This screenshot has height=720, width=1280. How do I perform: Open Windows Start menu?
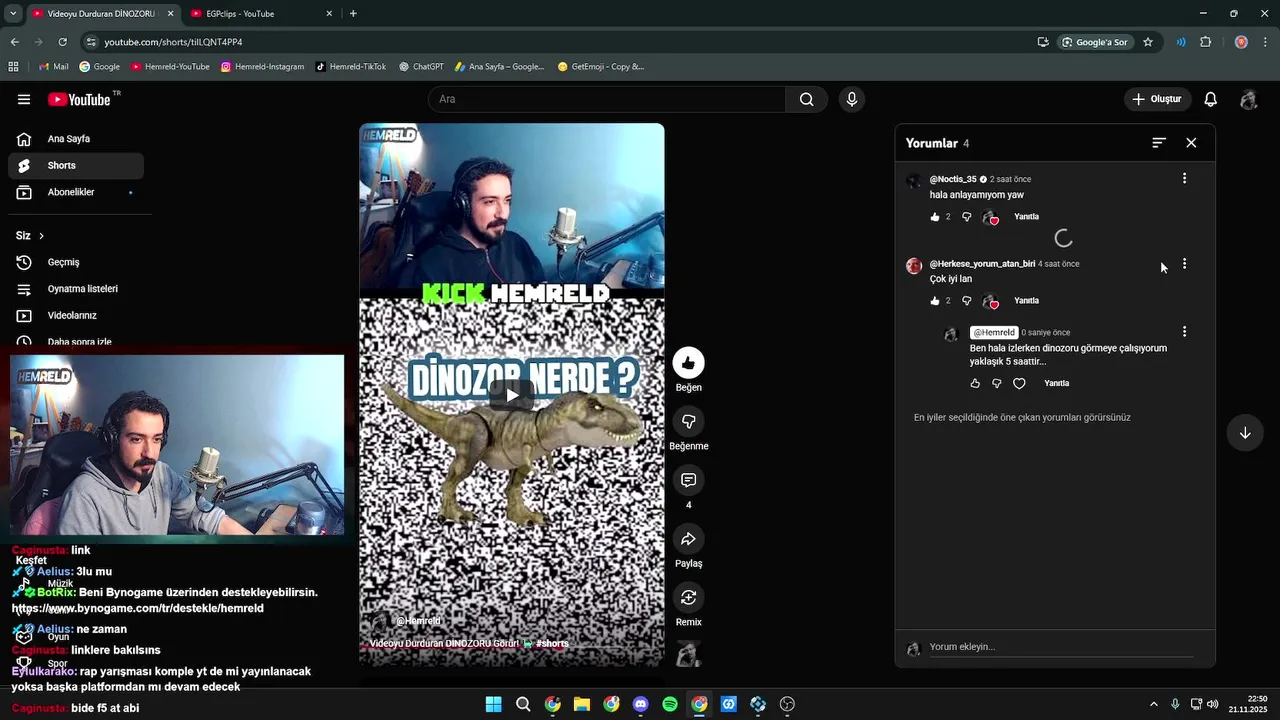(493, 704)
